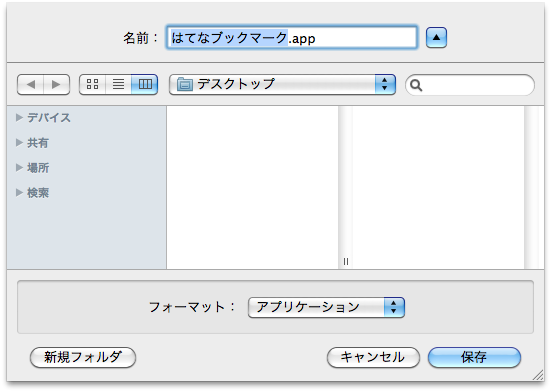
Task: Click the キャンセル button
Action: (373, 357)
